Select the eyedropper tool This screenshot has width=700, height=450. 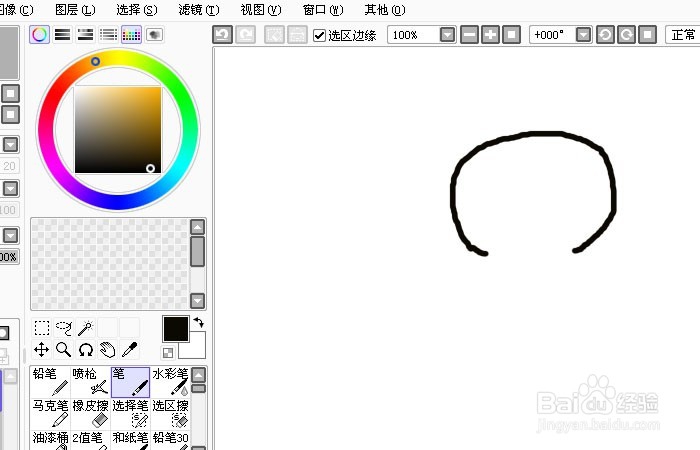pos(129,350)
